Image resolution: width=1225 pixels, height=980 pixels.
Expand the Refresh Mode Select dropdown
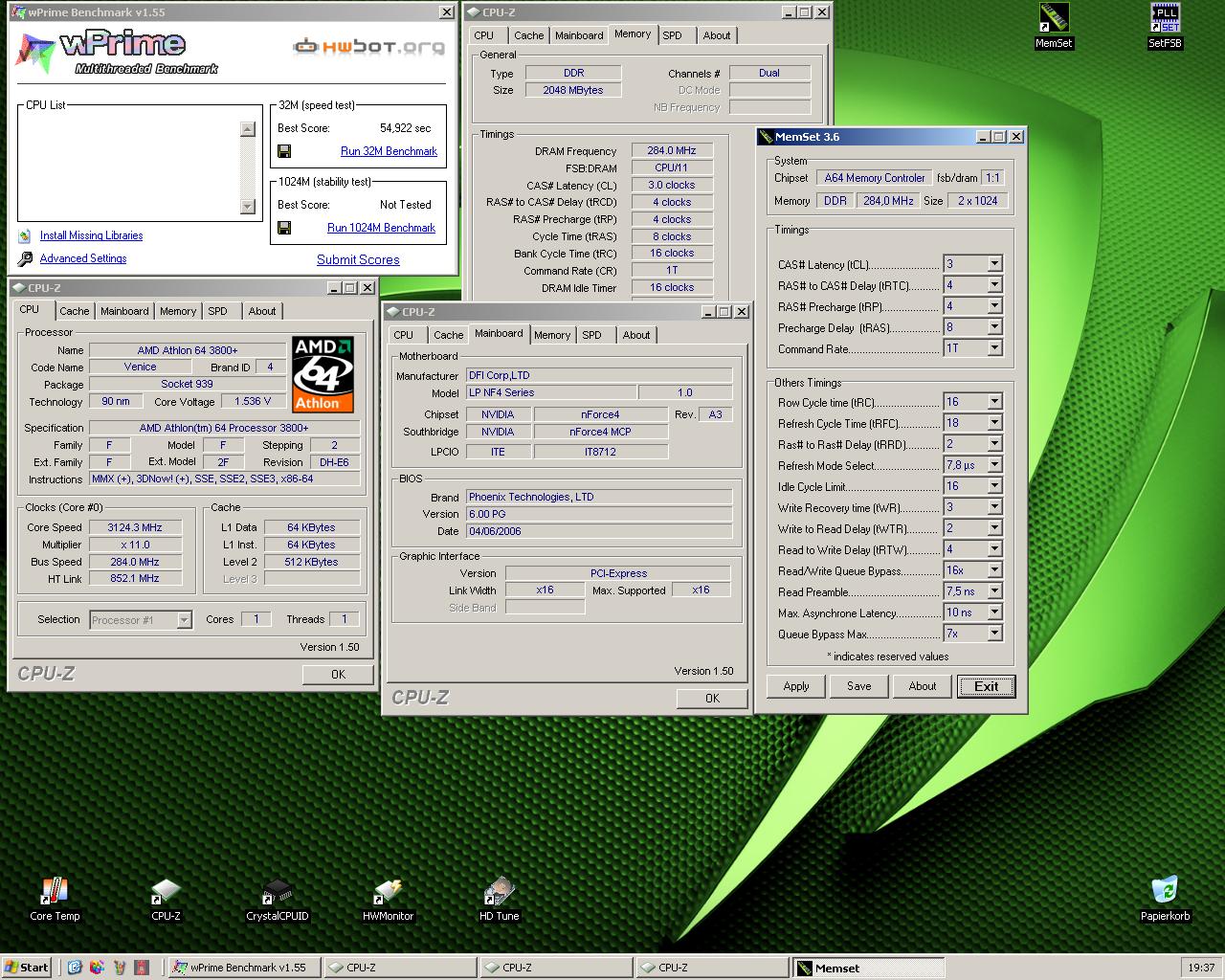click(x=994, y=465)
